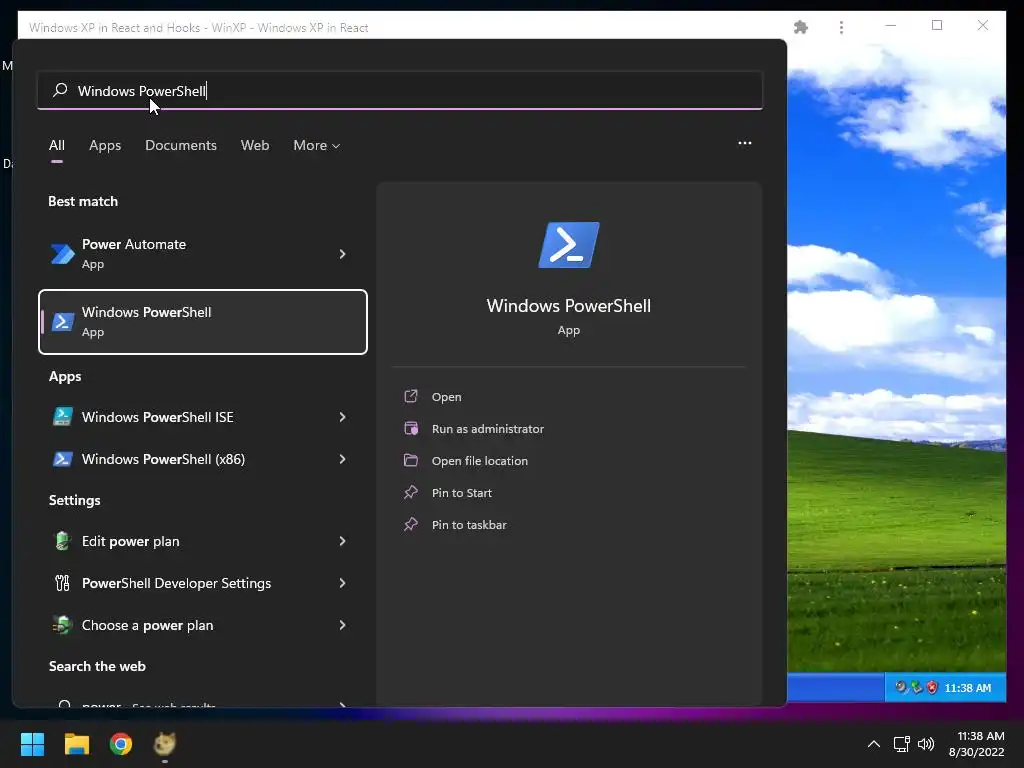Click the red shield icon in WinXP tray
The height and width of the screenshot is (768, 1024).
pyautogui.click(x=932, y=687)
